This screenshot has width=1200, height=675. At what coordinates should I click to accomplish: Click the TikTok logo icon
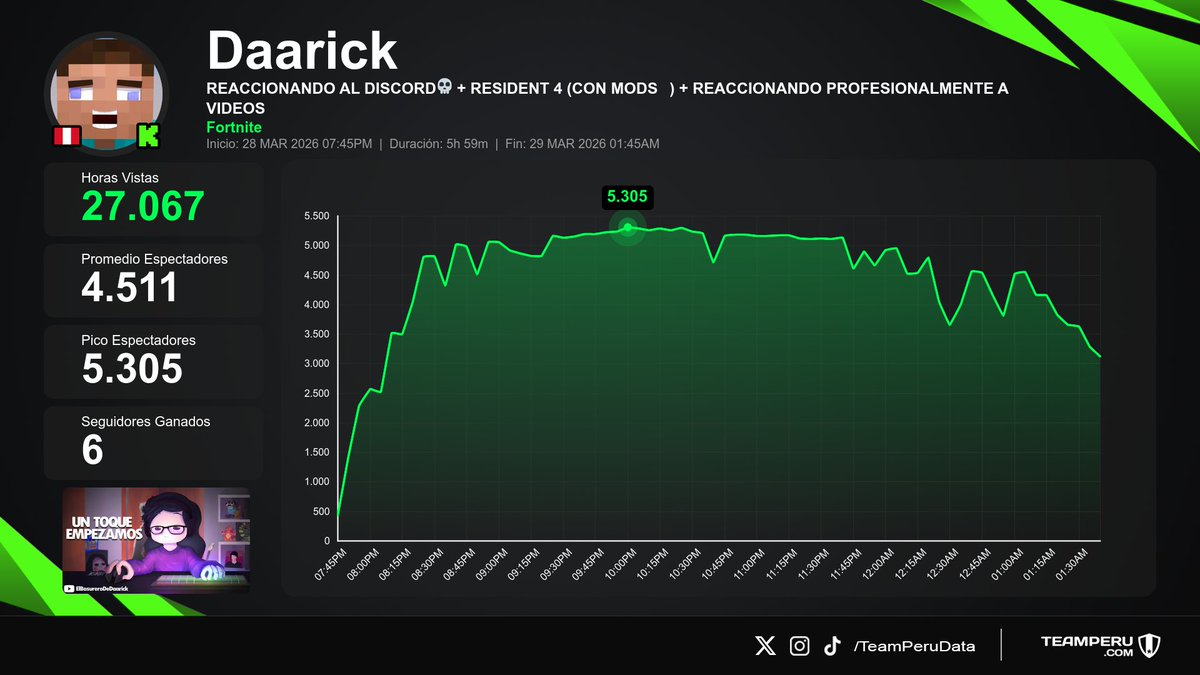(x=832, y=646)
